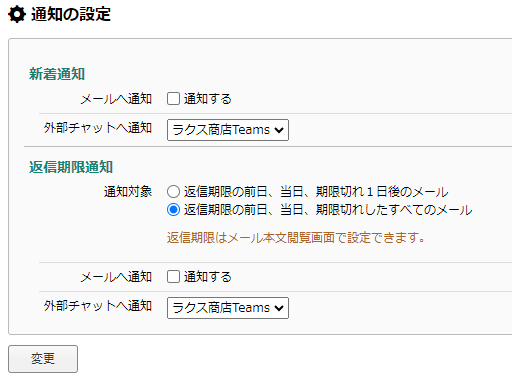Click the 返信期限通知 section heading
The image size is (512, 387).
[x=71, y=167]
